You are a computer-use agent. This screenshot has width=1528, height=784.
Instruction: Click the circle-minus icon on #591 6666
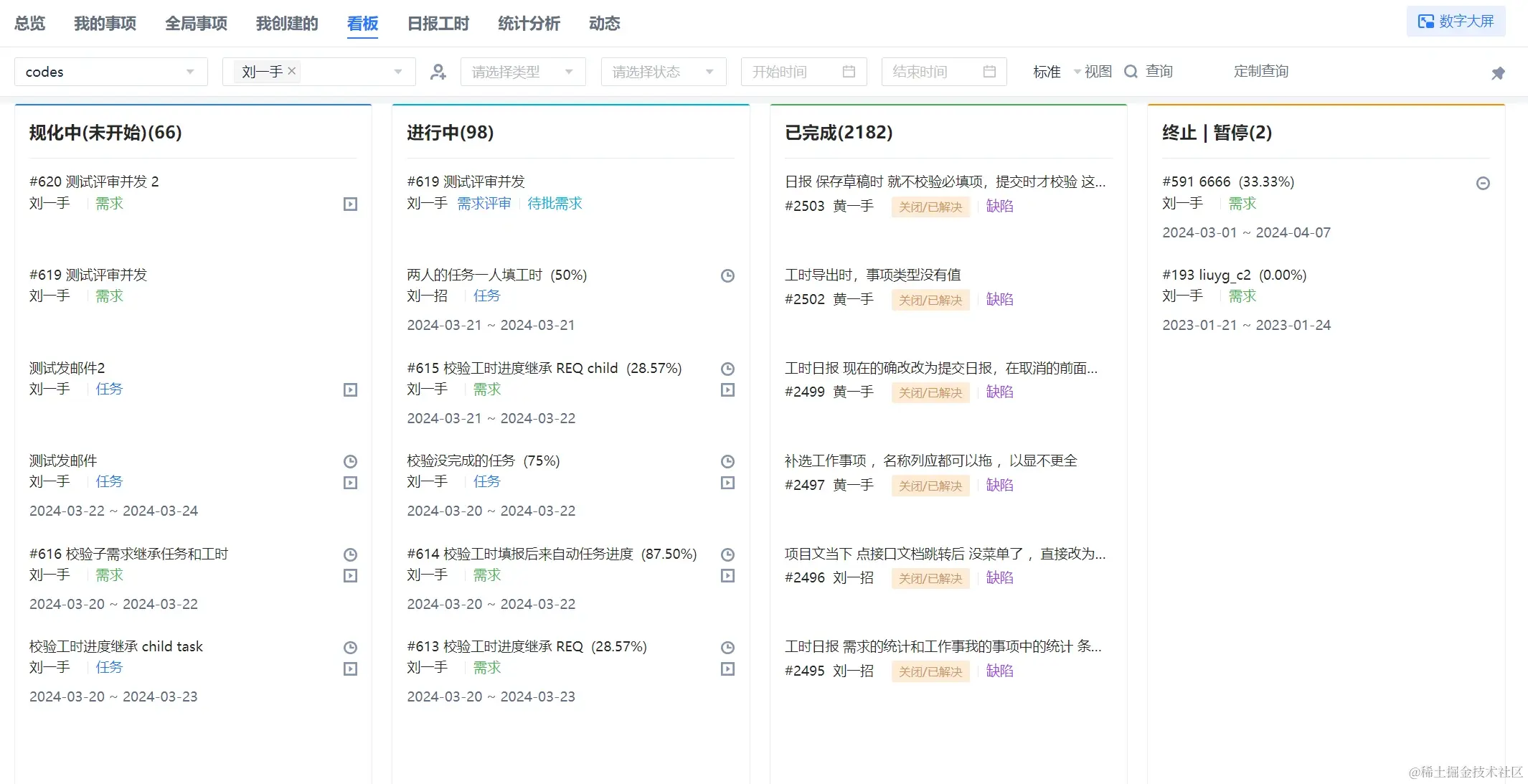[x=1483, y=184]
